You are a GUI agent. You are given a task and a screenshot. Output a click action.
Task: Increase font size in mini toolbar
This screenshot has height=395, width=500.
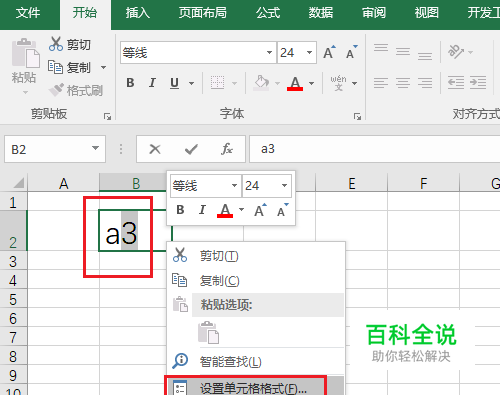[x=260, y=210]
